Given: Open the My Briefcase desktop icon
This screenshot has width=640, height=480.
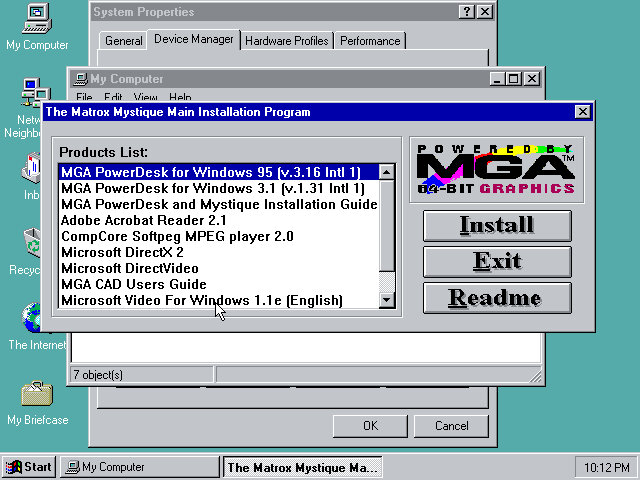Looking at the screenshot, I should 36,393.
